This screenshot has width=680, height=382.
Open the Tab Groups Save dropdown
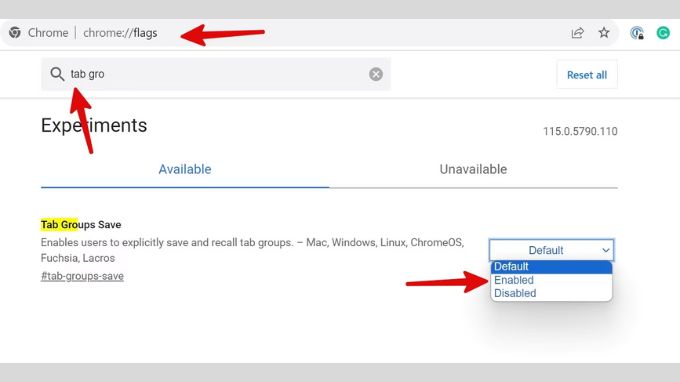[551, 250]
